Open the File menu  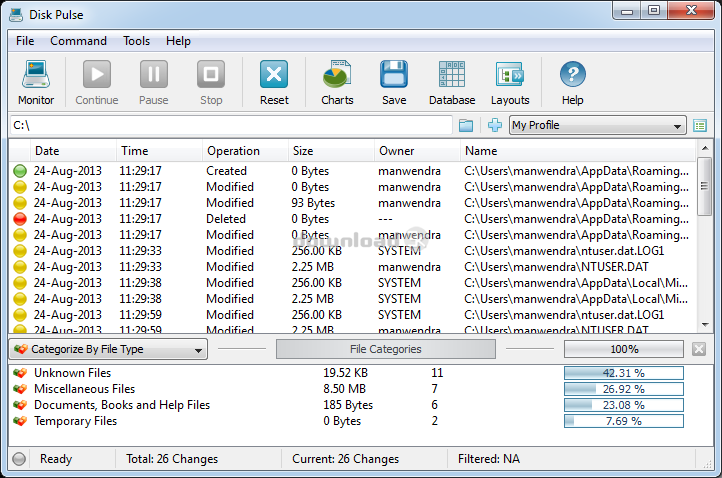click(25, 41)
